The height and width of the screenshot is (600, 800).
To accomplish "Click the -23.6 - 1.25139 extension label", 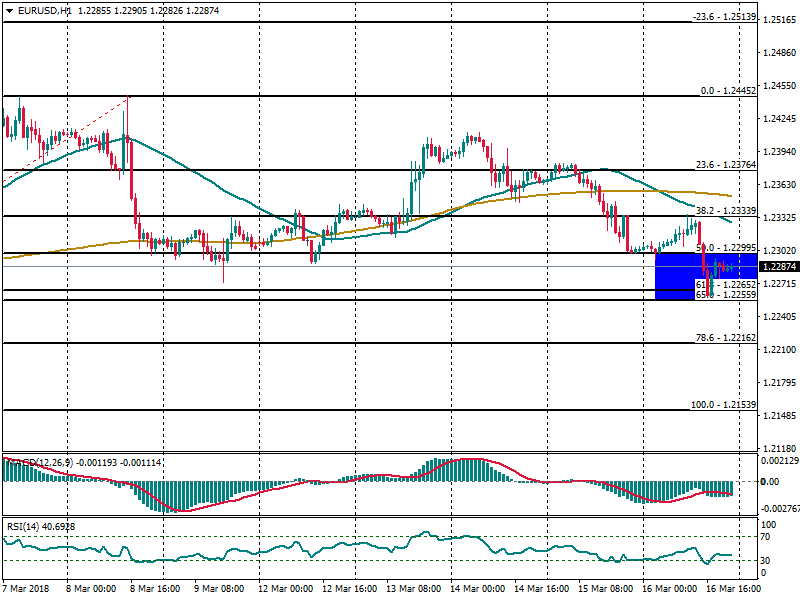I will click(x=723, y=18).
